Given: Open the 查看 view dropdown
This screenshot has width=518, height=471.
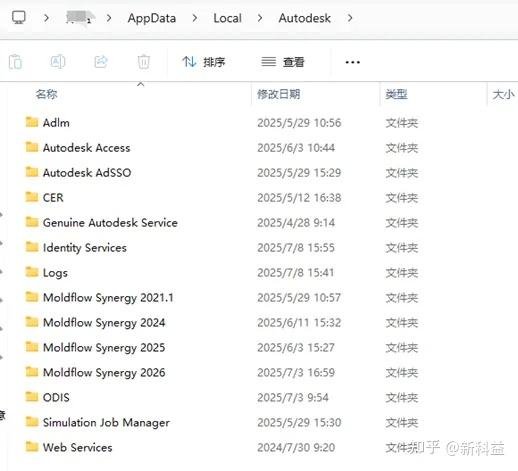Looking at the screenshot, I should [283, 62].
